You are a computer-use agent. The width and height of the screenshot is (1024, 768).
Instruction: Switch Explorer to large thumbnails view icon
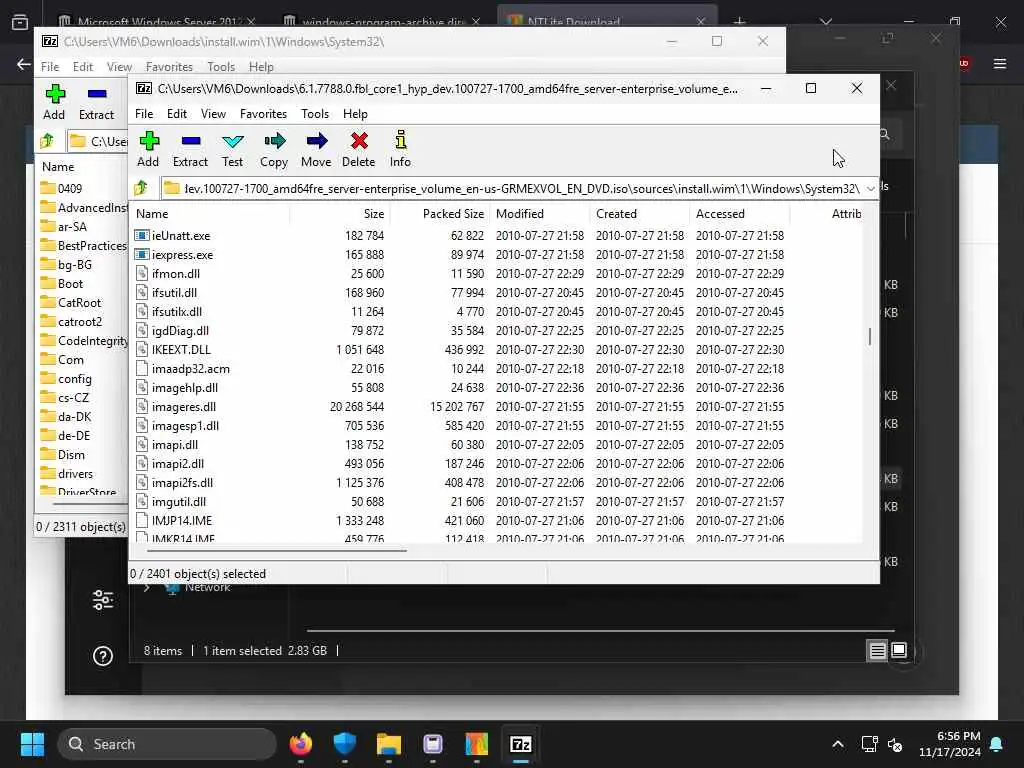coord(899,650)
